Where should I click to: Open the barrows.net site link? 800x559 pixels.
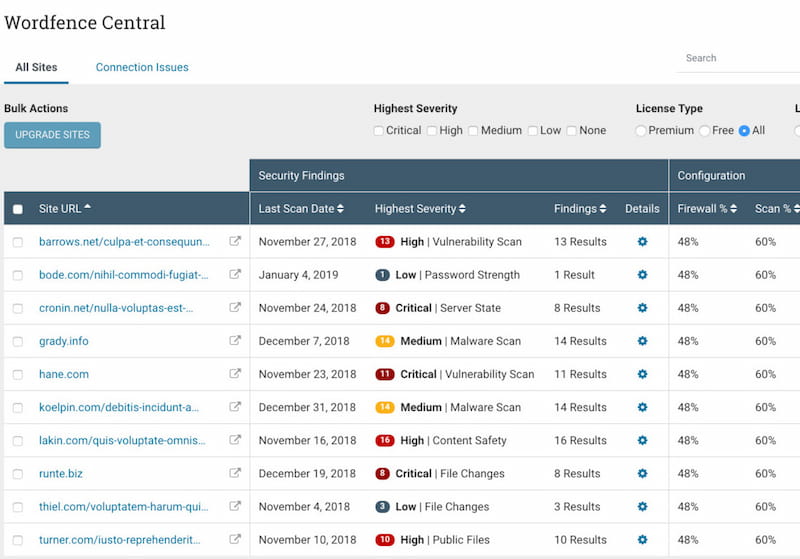124,242
